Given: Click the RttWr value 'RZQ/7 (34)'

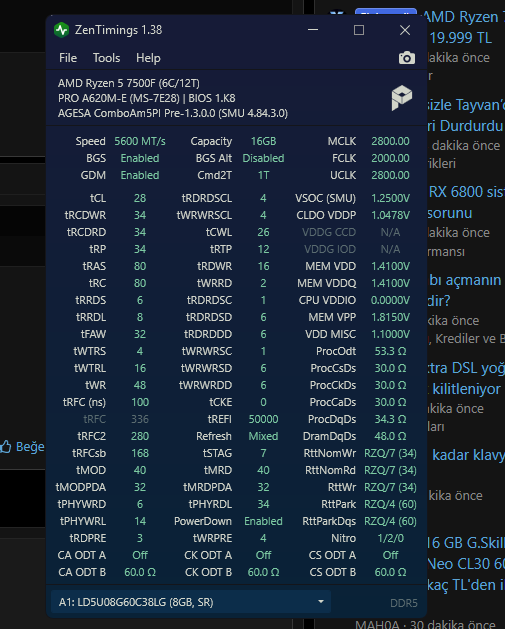Looking at the screenshot, I should (x=390, y=487).
